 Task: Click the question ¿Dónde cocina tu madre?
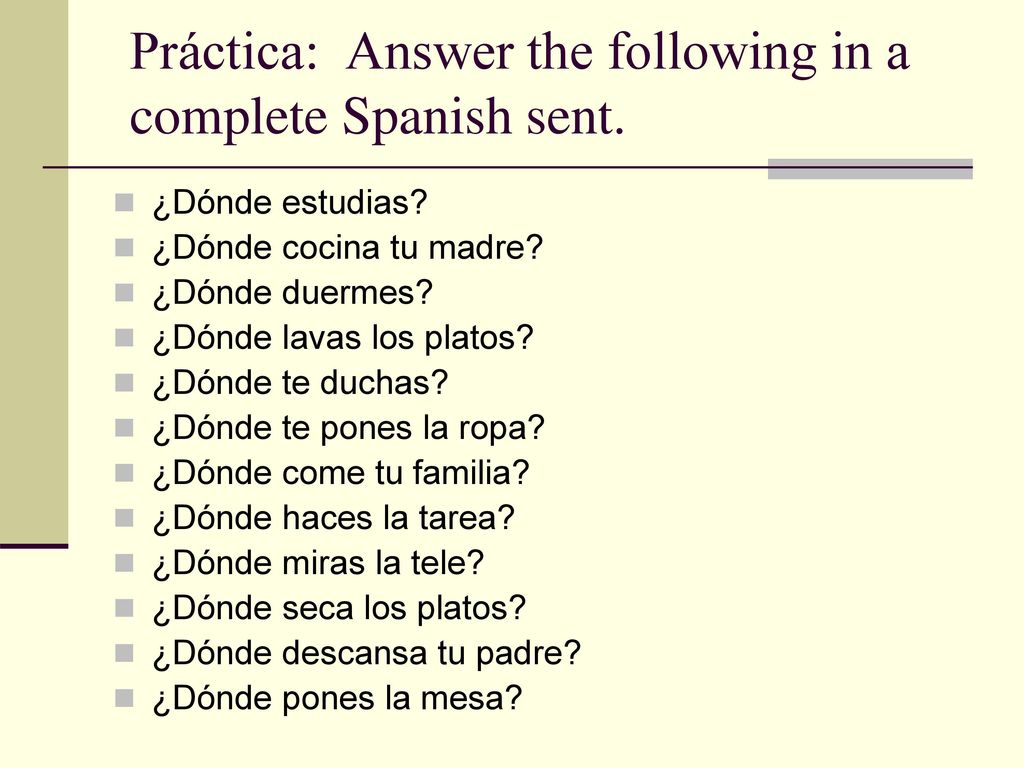coord(348,248)
